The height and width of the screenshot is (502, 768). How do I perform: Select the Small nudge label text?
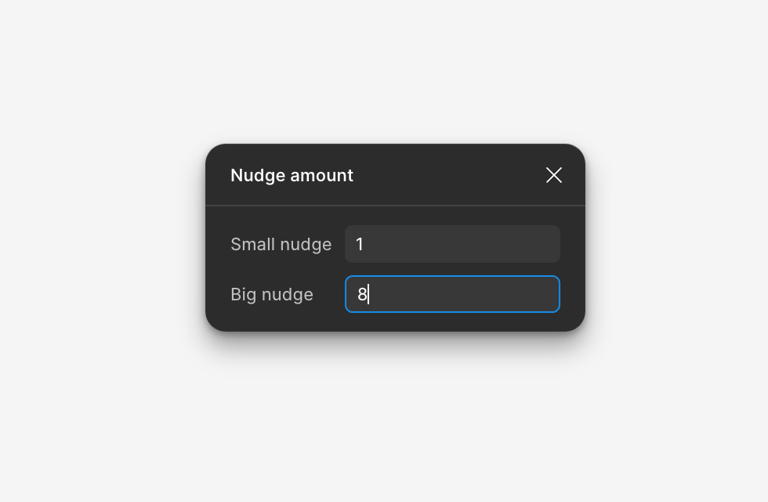(x=281, y=244)
